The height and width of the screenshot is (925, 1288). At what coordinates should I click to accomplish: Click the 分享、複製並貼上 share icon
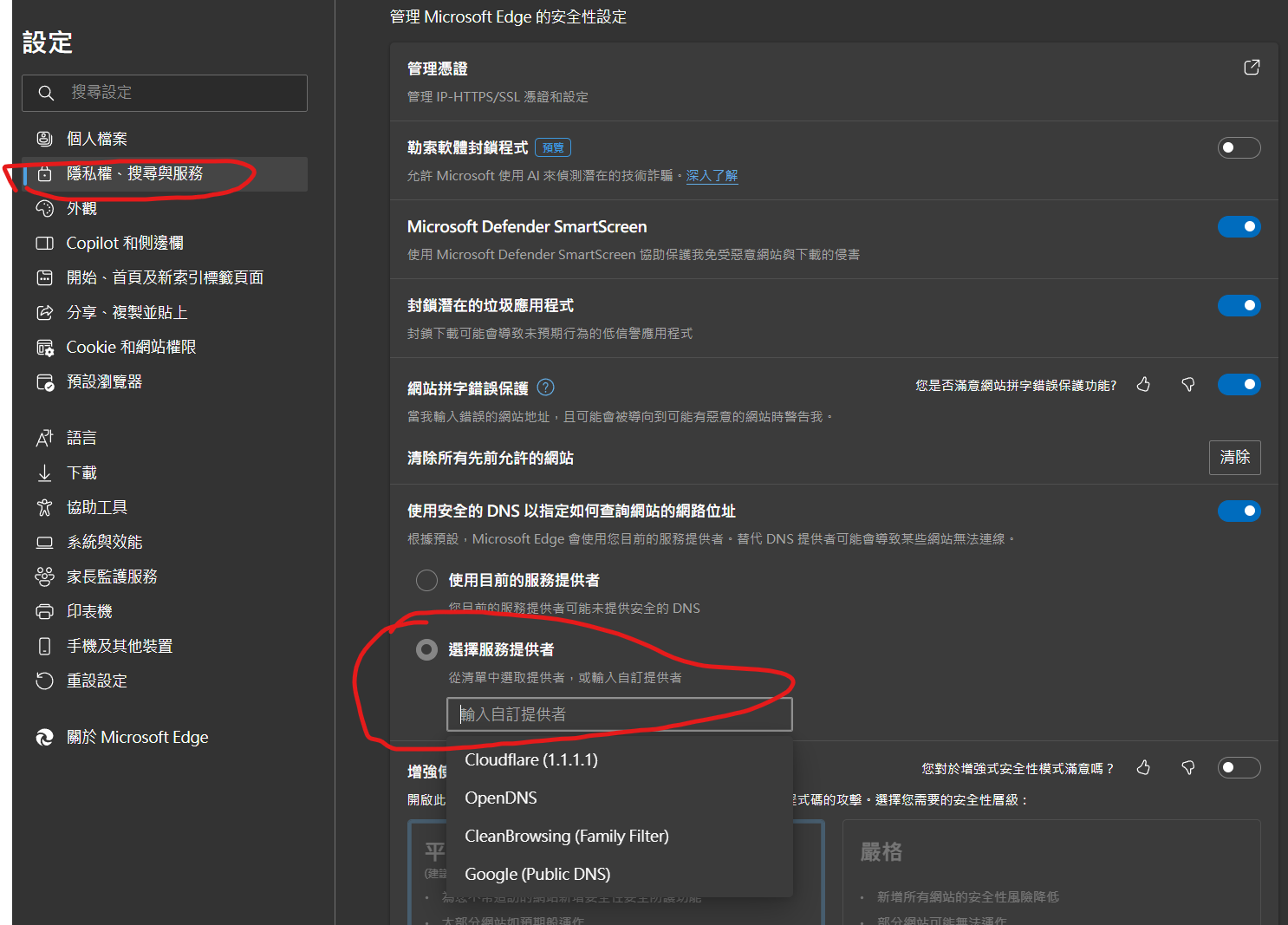(x=44, y=313)
